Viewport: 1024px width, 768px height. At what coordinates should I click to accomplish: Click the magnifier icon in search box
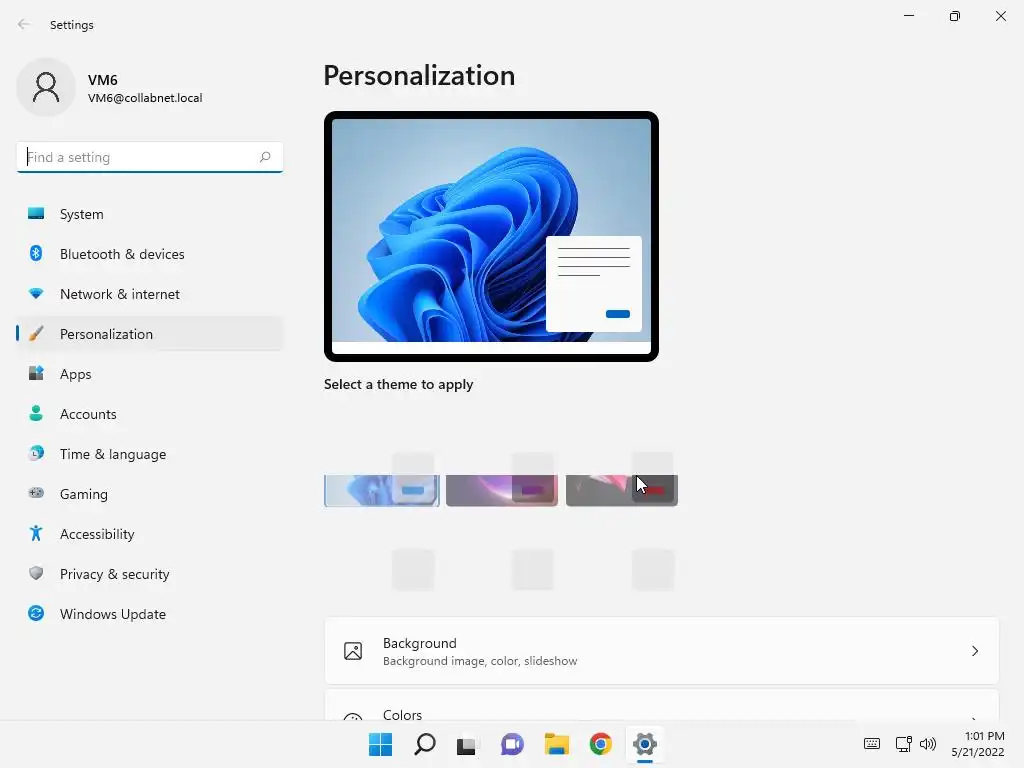point(264,157)
